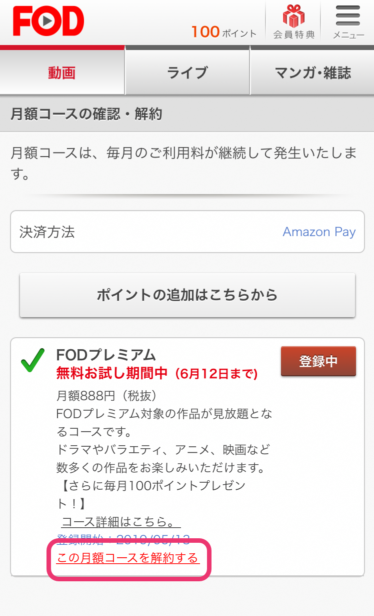
Task: Click the 月額888円(税抜) price text
Action: pos(106,396)
